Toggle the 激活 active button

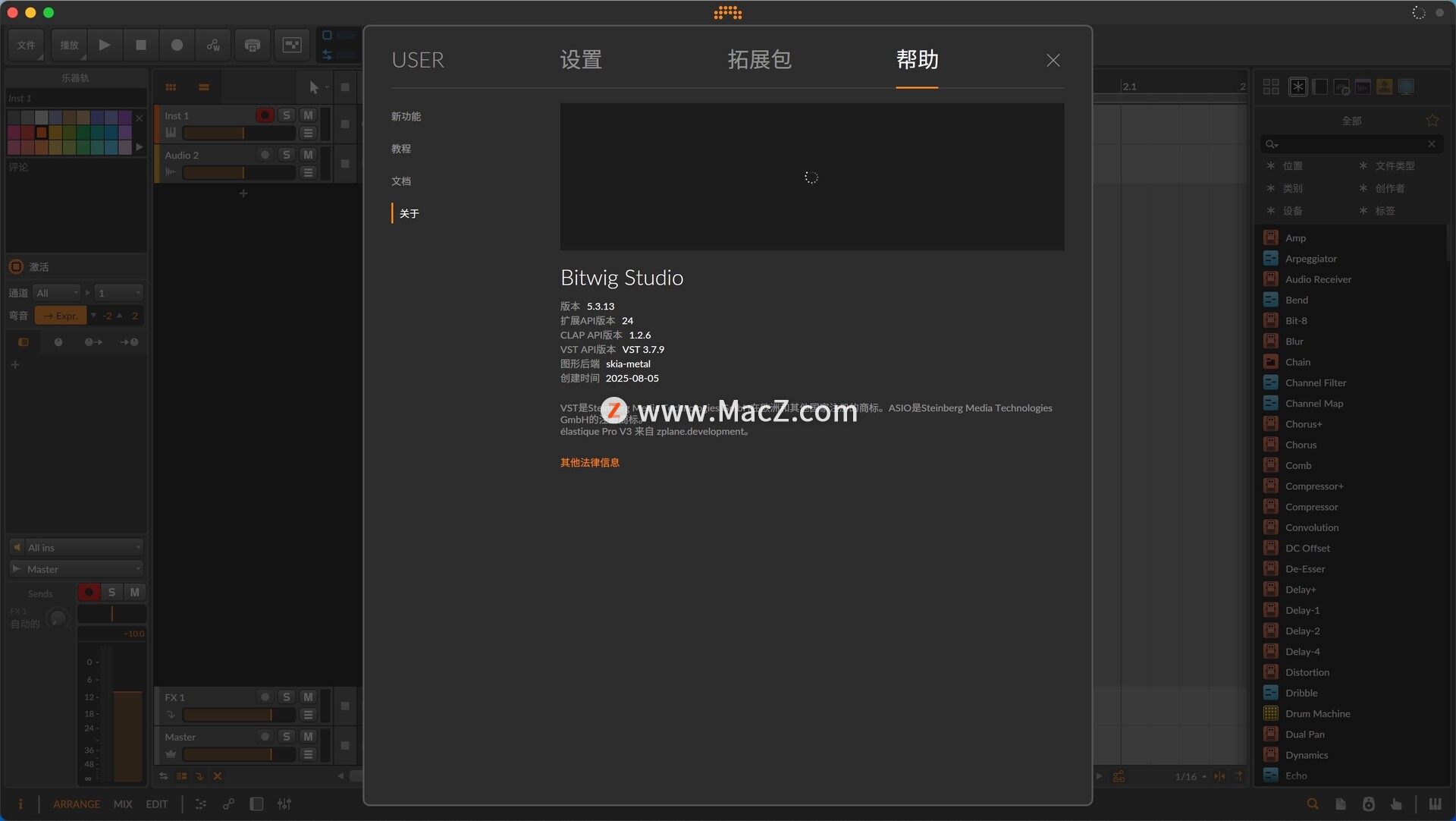click(x=16, y=266)
